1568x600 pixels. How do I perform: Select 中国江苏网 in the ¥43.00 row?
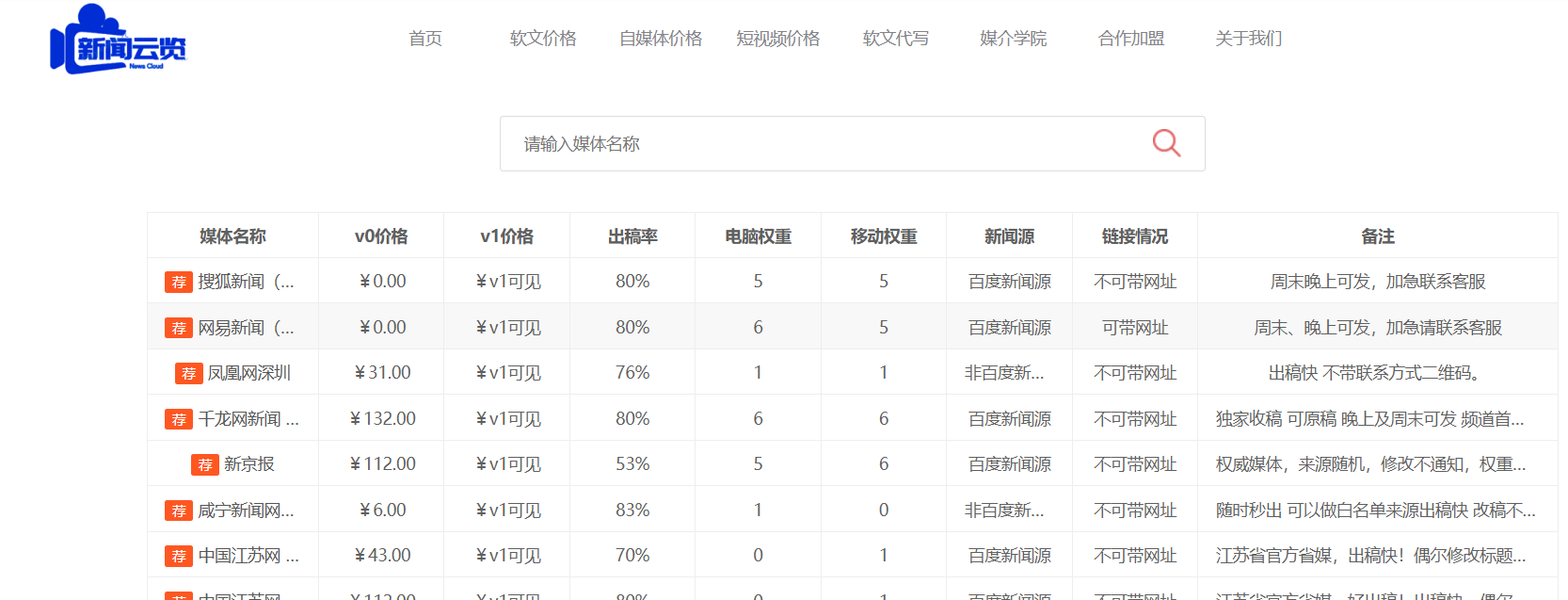point(248,556)
